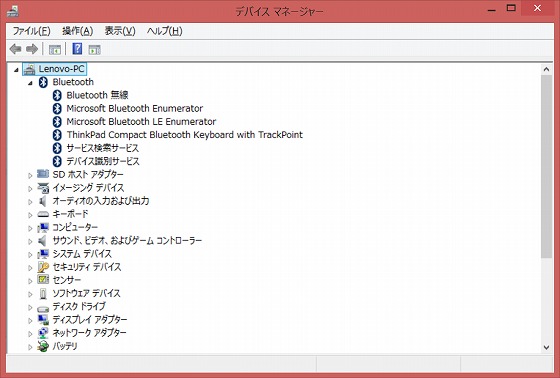Click the サービス検索サービス Bluetooth icon
Viewport: 560px width, 378px height.
57,148
